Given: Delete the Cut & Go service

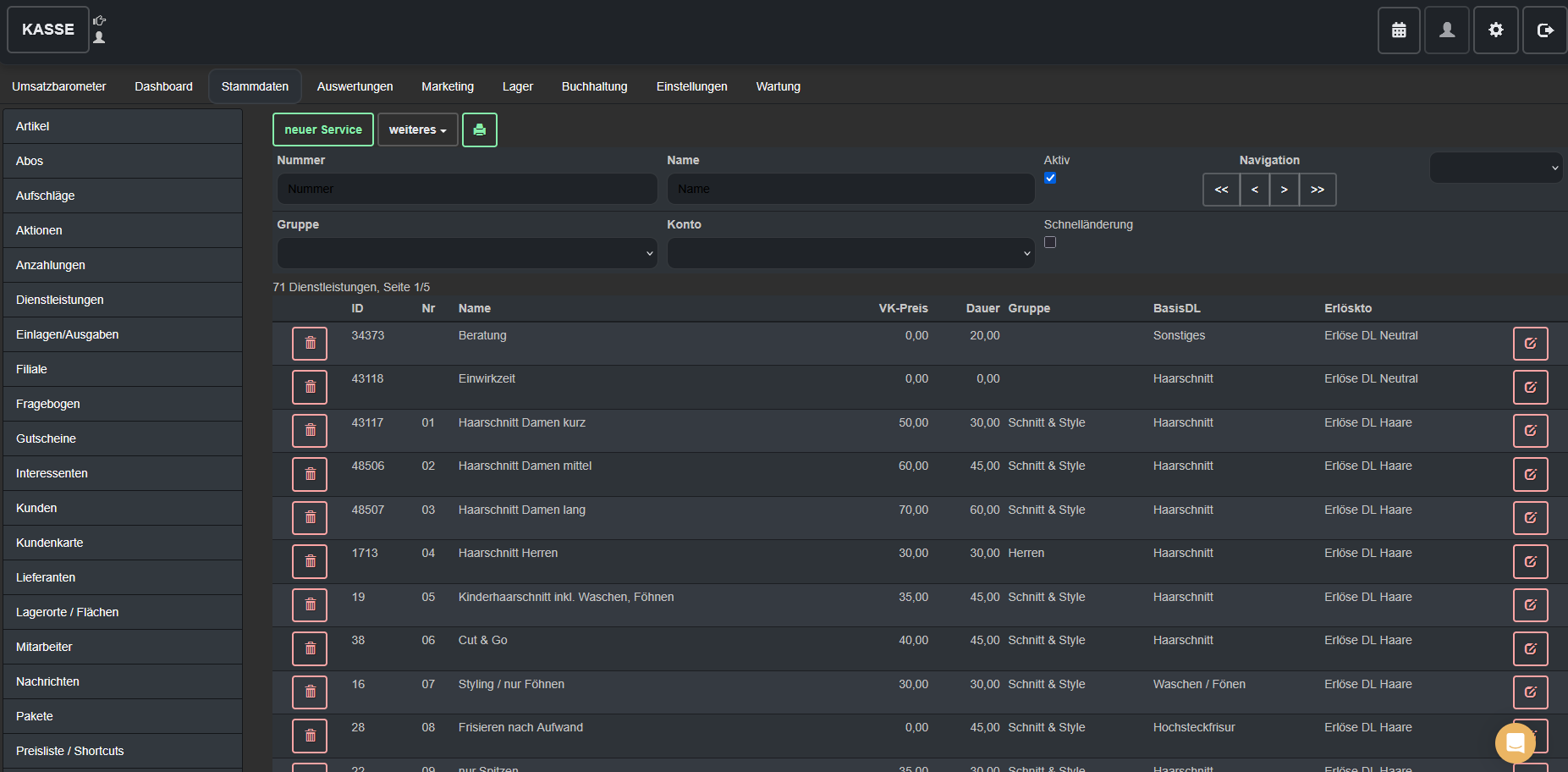Looking at the screenshot, I should (x=310, y=648).
